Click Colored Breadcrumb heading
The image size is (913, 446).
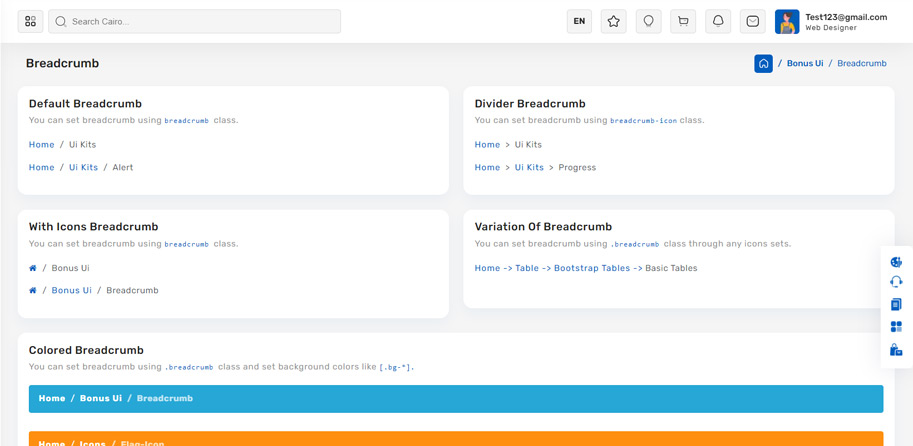click(86, 350)
